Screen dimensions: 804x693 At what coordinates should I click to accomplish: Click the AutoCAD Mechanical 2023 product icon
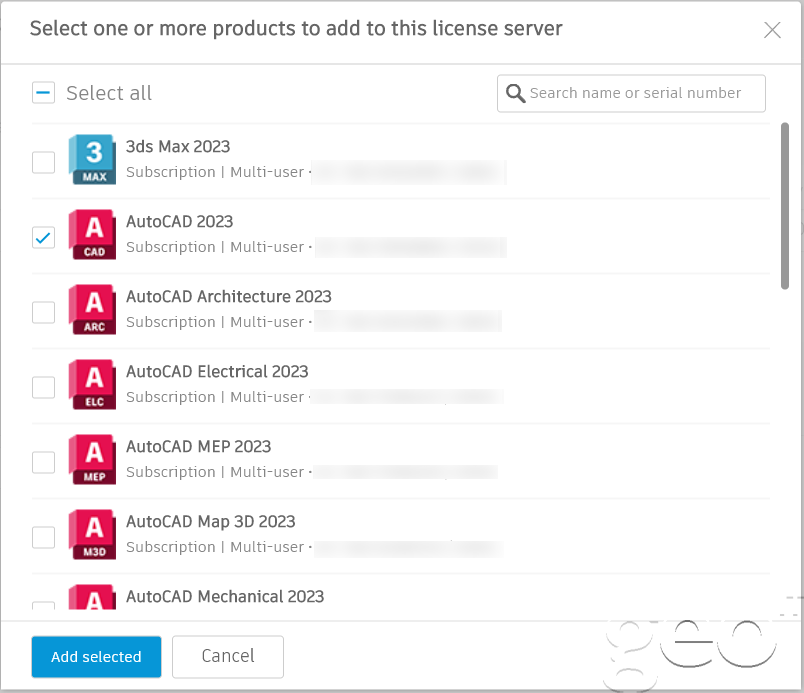(x=92, y=597)
